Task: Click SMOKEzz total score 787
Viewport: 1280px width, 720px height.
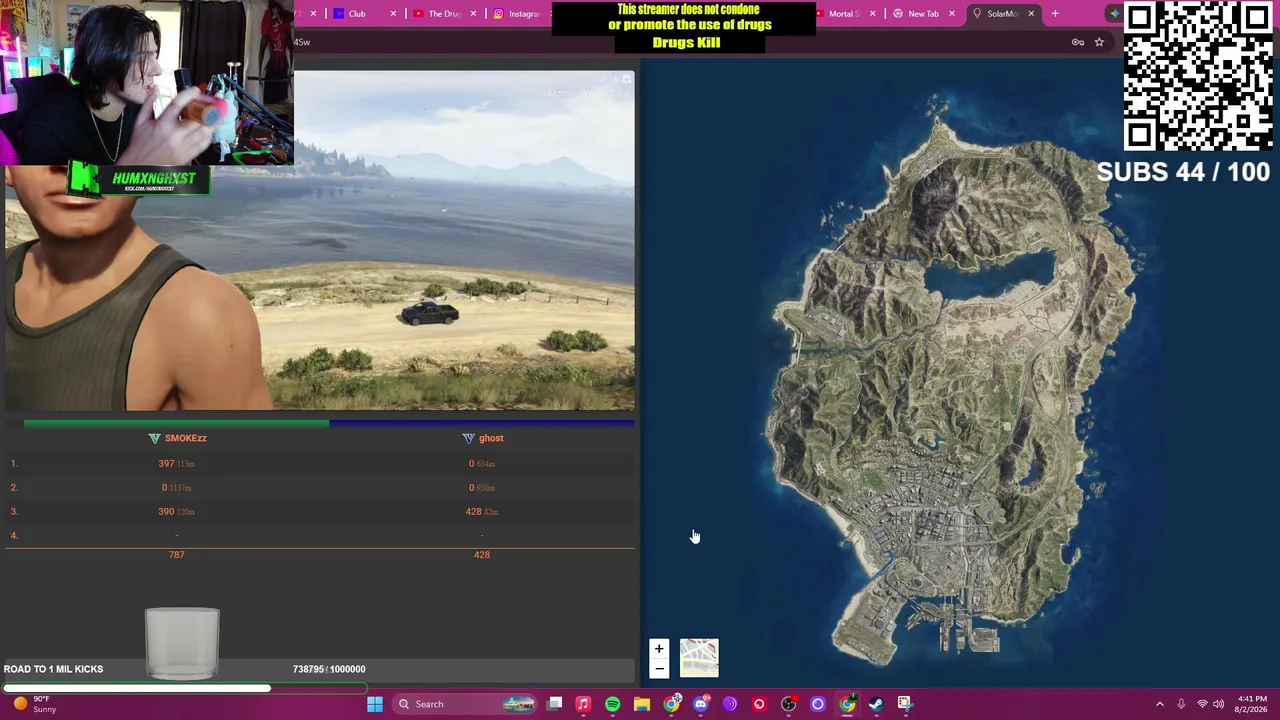Action: coord(176,555)
